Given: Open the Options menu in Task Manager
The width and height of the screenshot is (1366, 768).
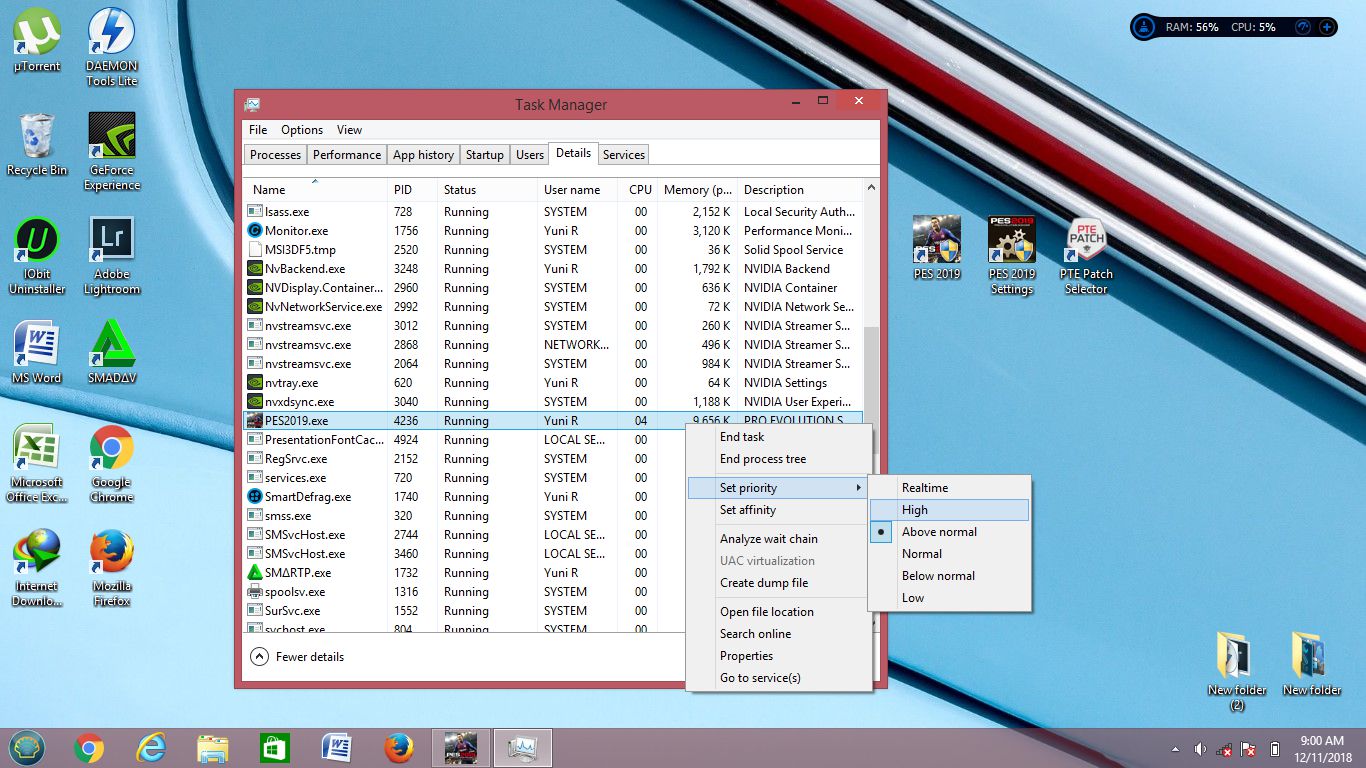Looking at the screenshot, I should coord(302,130).
